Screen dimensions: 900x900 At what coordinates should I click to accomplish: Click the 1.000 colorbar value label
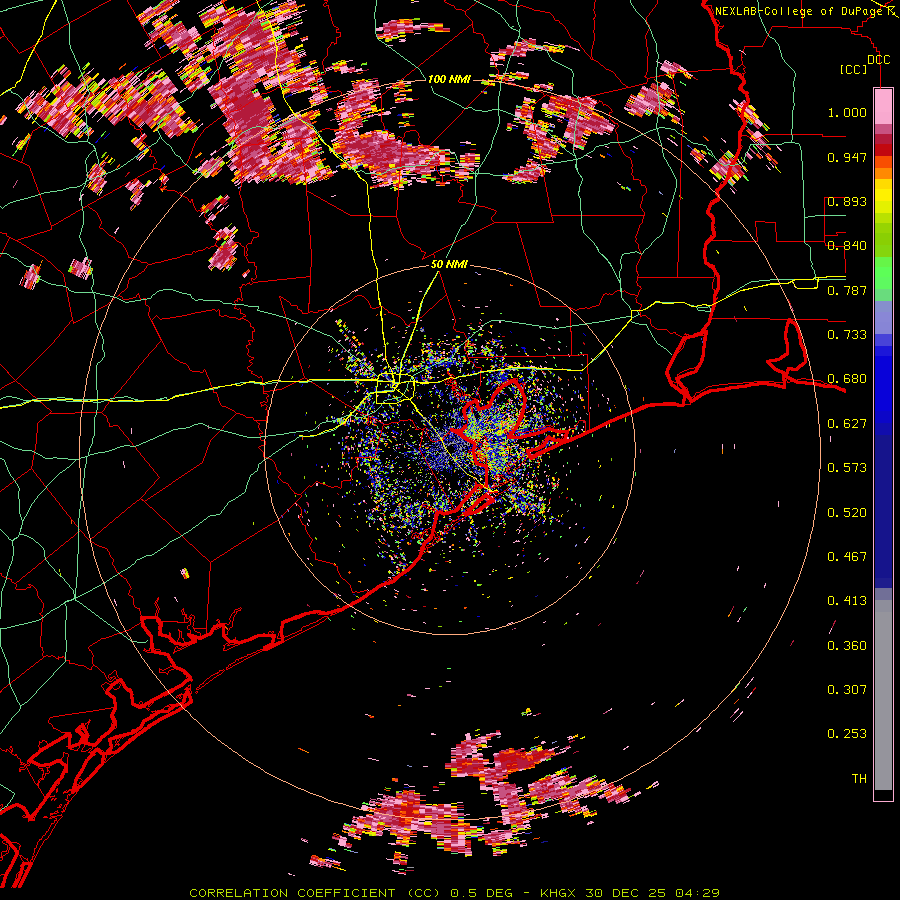[847, 112]
